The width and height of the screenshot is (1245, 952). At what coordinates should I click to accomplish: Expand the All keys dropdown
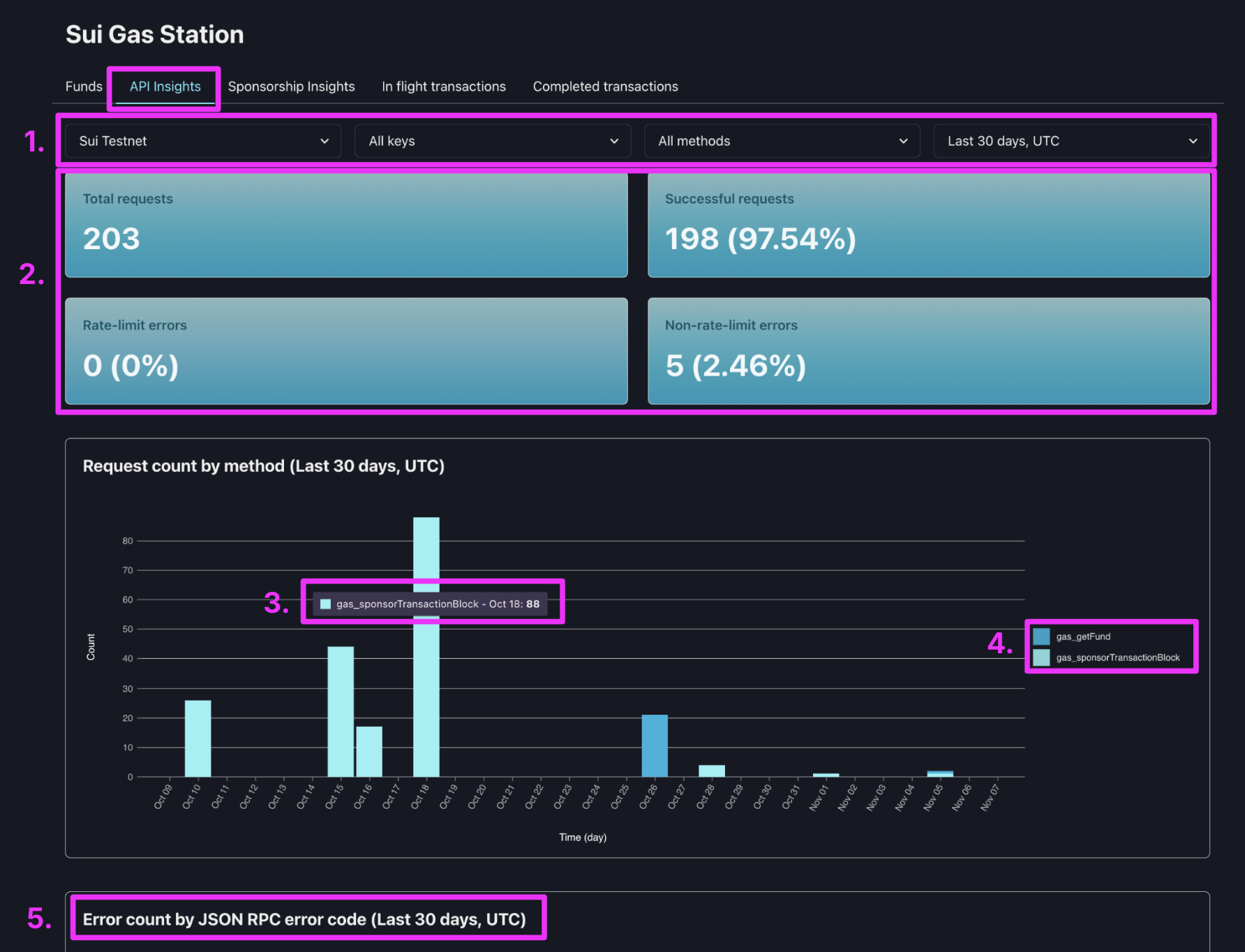pyautogui.click(x=493, y=141)
